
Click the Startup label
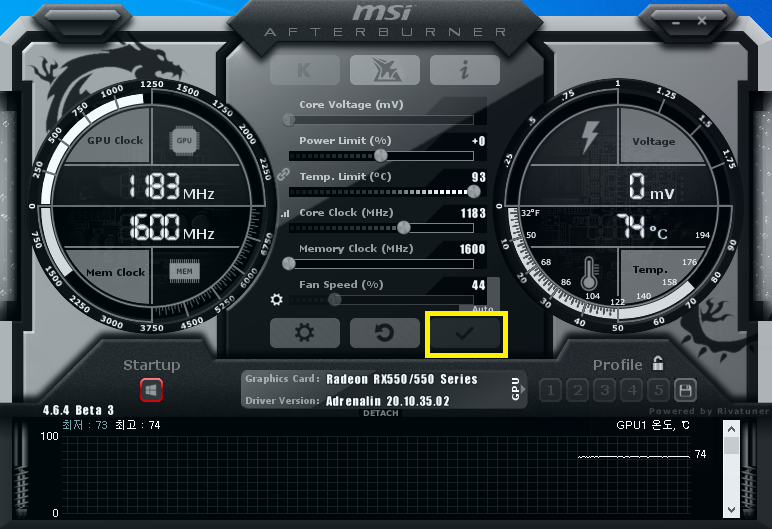pos(152,365)
